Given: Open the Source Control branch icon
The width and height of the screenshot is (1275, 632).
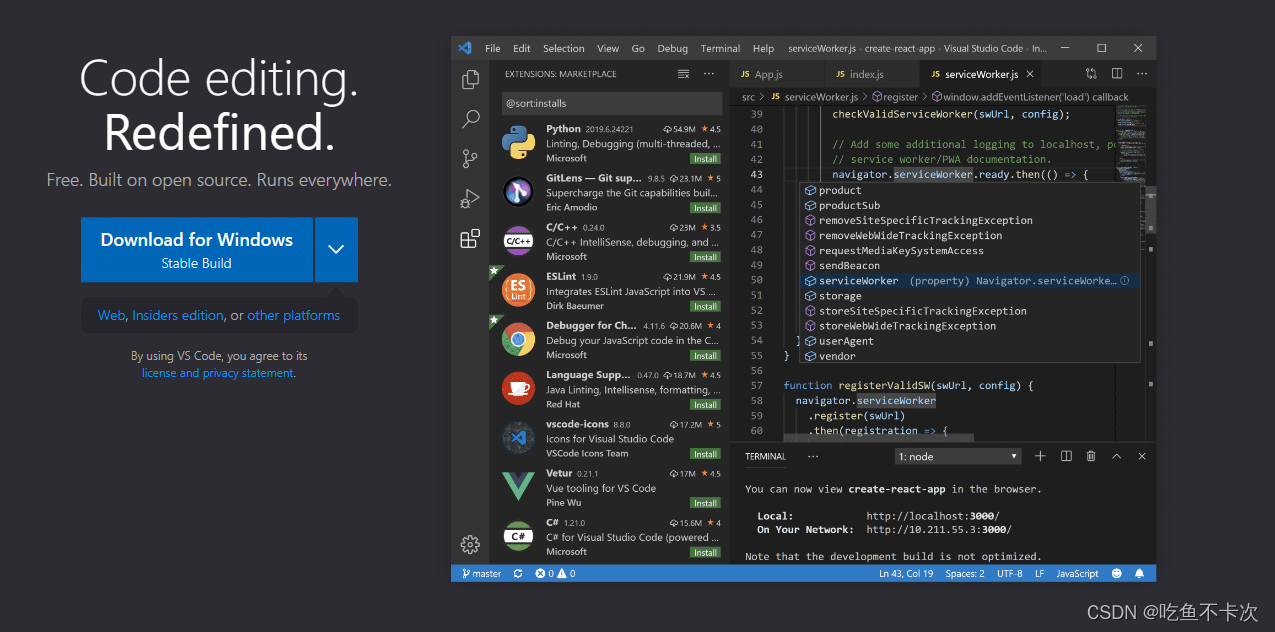Looking at the screenshot, I should [x=470, y=158].
